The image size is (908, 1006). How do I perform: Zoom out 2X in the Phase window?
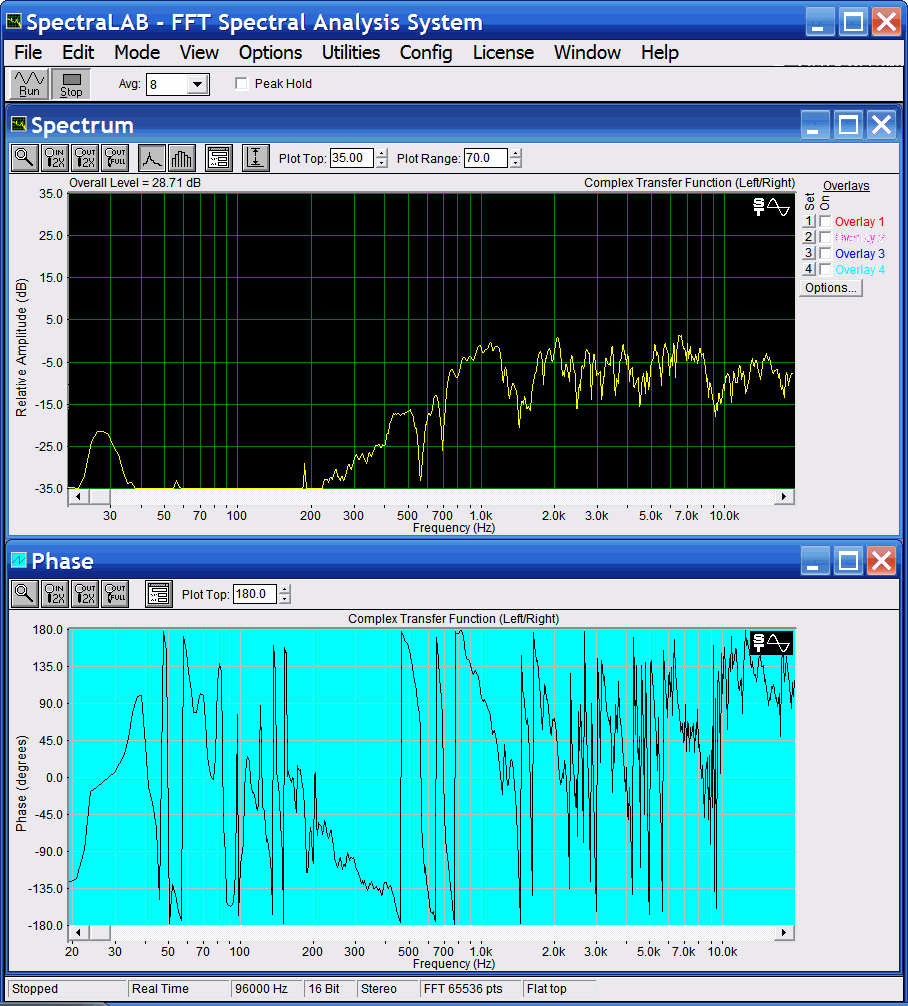[86, 594]
